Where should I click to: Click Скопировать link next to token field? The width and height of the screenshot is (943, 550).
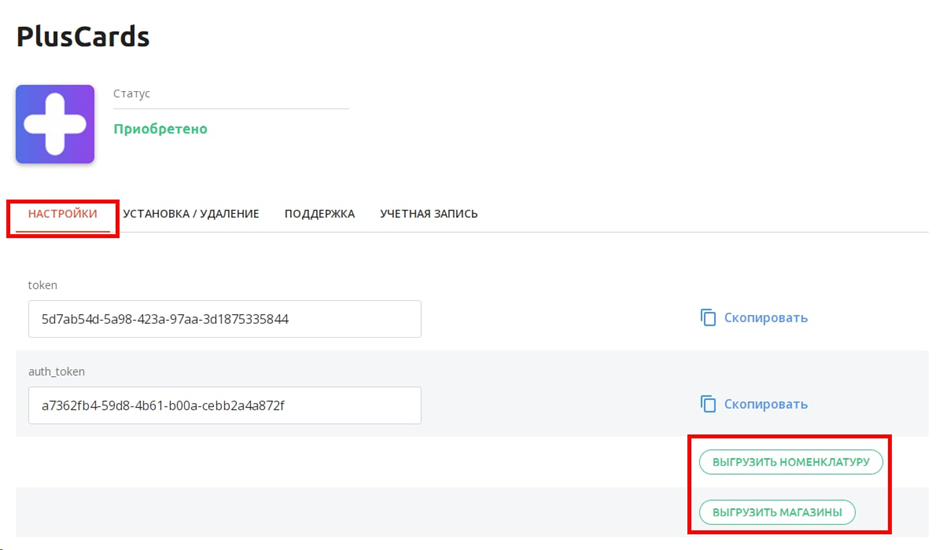pyautogui.click(x=766, y=318)
